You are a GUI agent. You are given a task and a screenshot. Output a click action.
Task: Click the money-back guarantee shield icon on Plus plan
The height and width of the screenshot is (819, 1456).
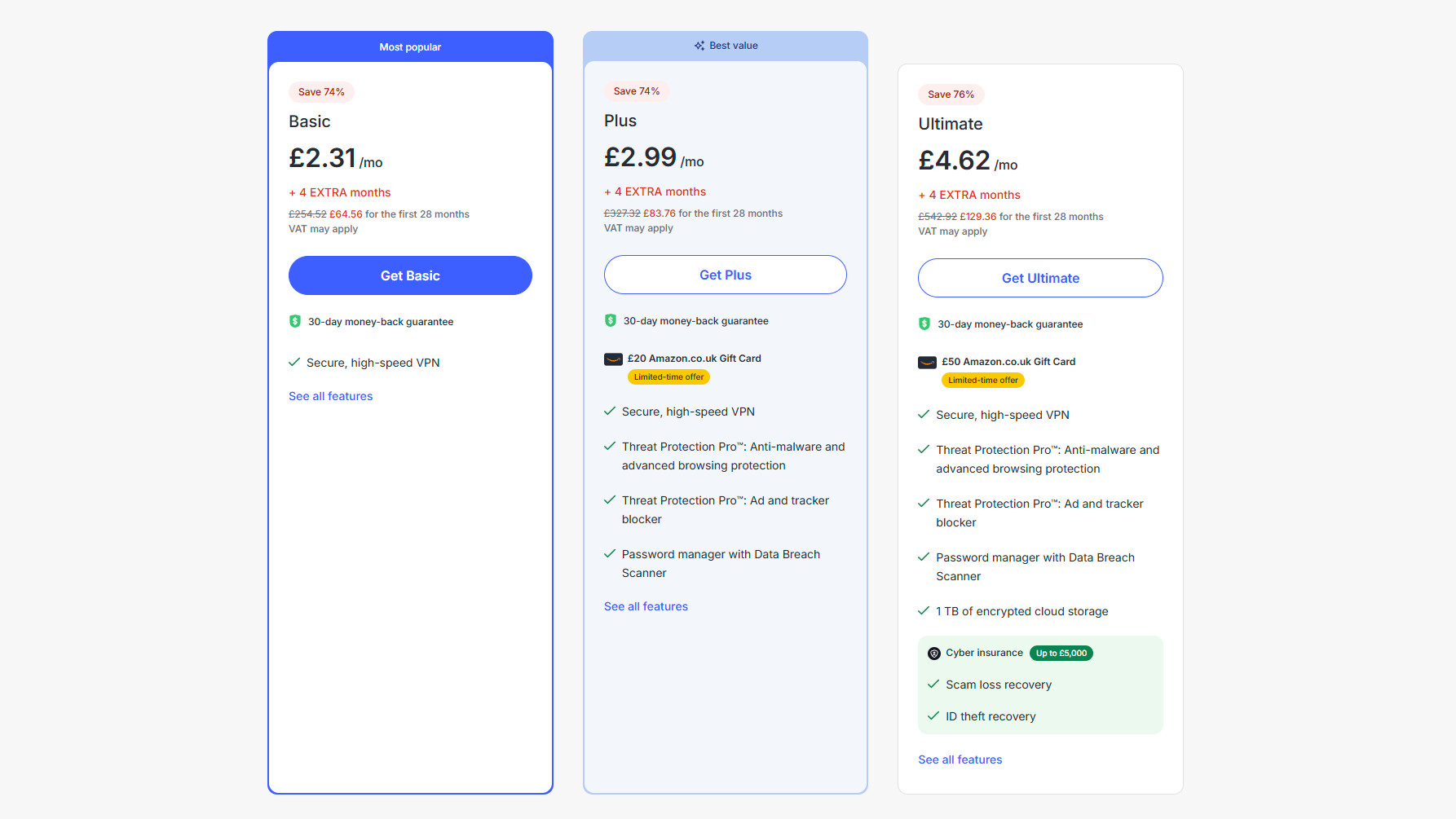coord(610,320)
